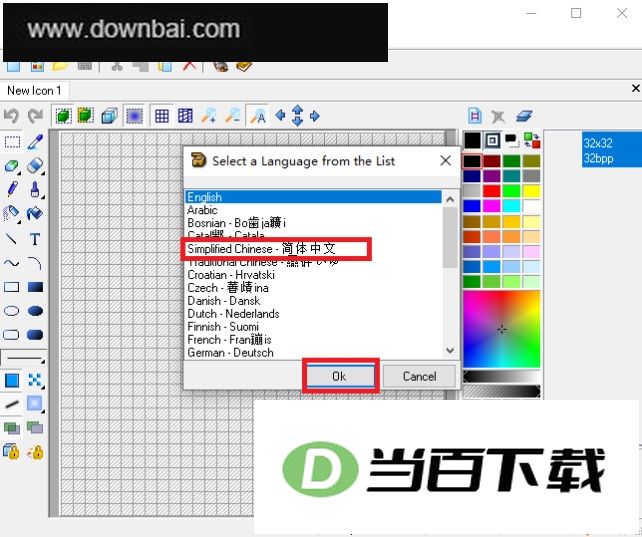Select Arabic in the language list
The width and height of the screenshot is (642, 537).
coord(313,210)
